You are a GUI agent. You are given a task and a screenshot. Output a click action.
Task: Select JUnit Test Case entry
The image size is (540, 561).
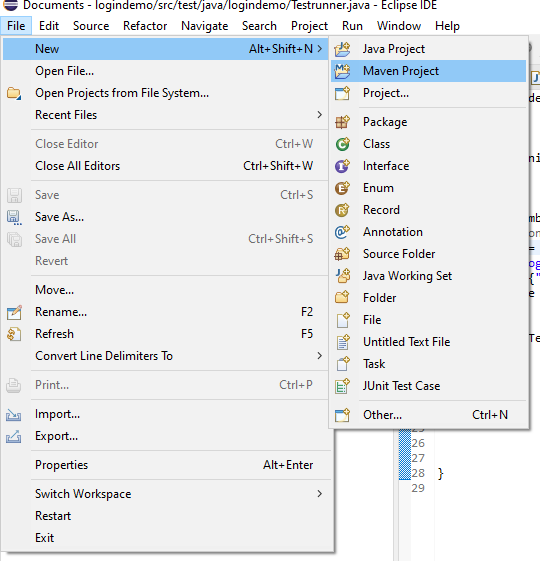coord(428,386)
